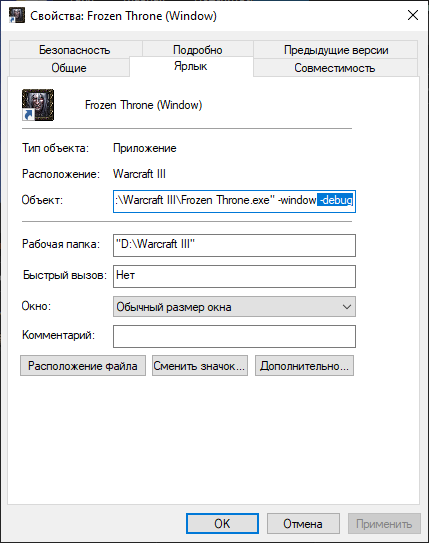Open the Подробно tab
Screen dimensions: 429x543
coord(198,50)
